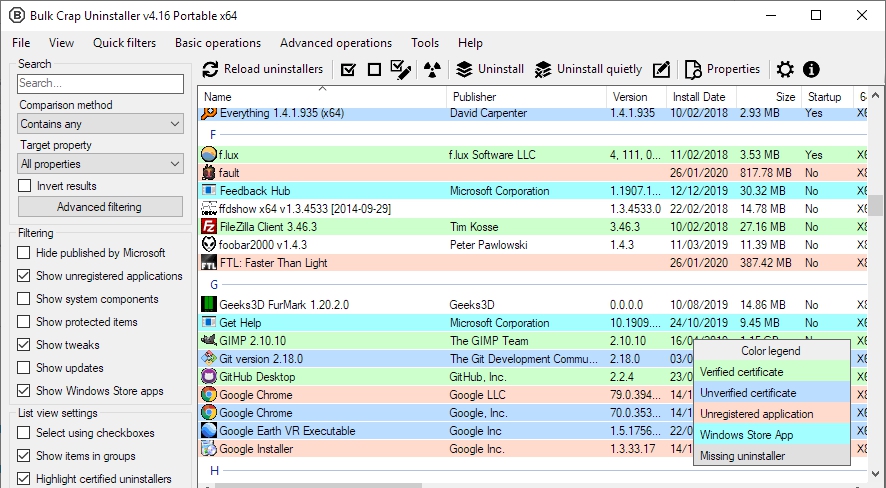
Task: Enable Hide published by Microsoft
Action: point(23,253)
